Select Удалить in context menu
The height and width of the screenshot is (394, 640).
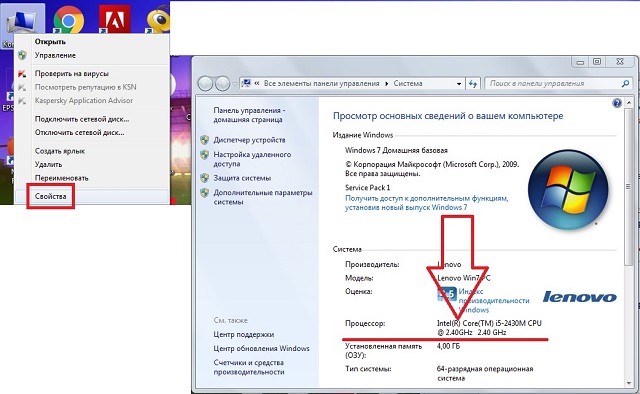click(x=49, y=164)
